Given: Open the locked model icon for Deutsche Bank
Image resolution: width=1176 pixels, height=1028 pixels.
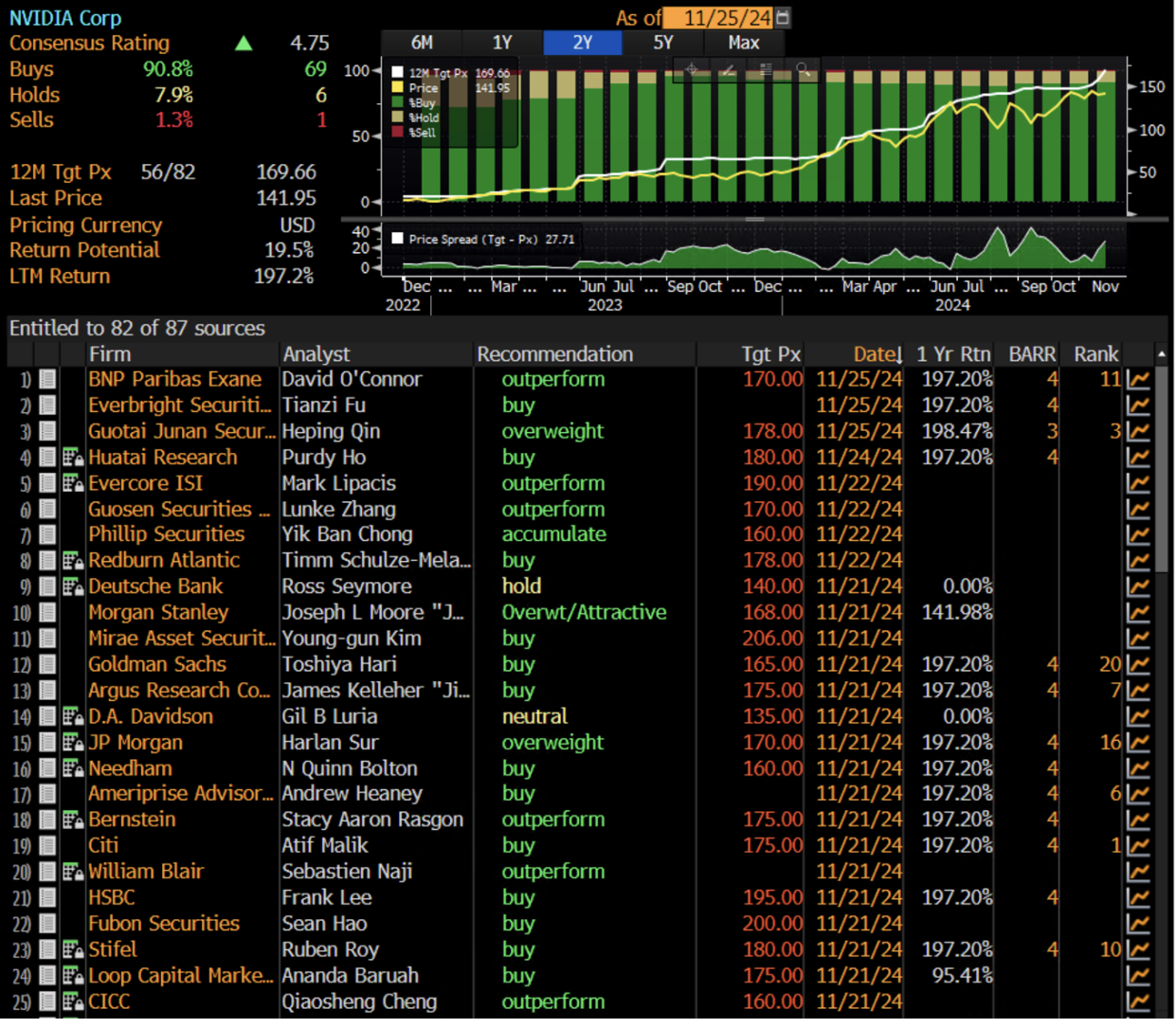Looking at the screenshot, I should point(73,587).
